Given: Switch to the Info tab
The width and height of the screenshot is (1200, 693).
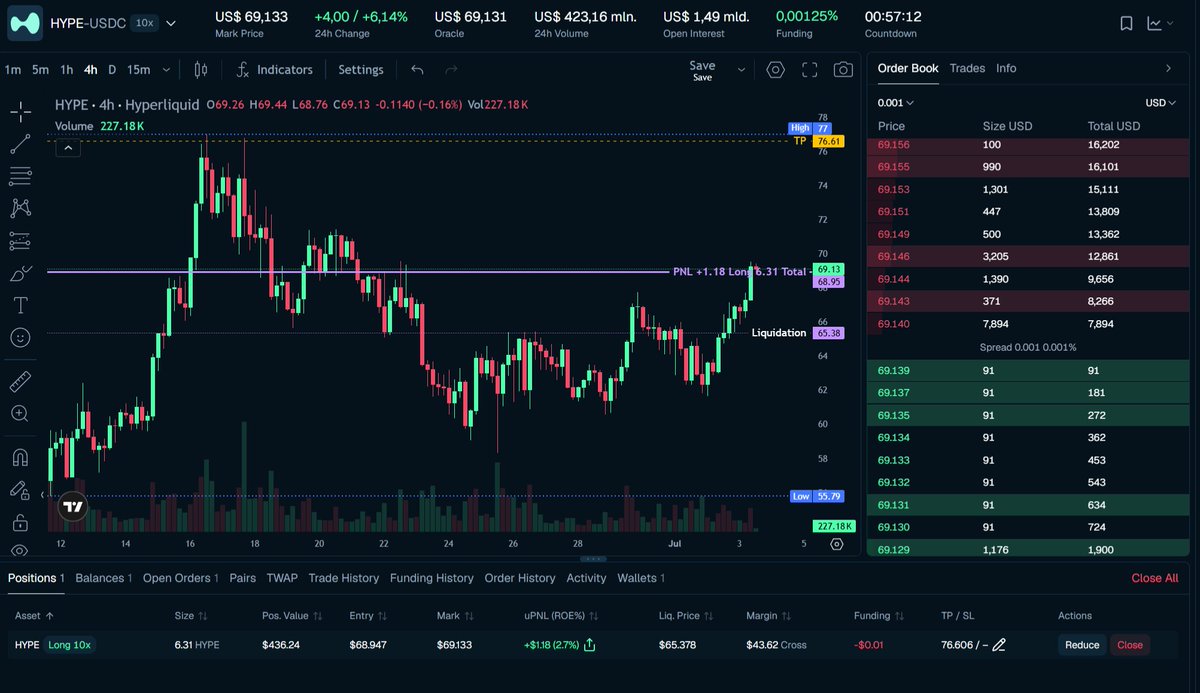Looking at the screenshot, I should 1006,68.
